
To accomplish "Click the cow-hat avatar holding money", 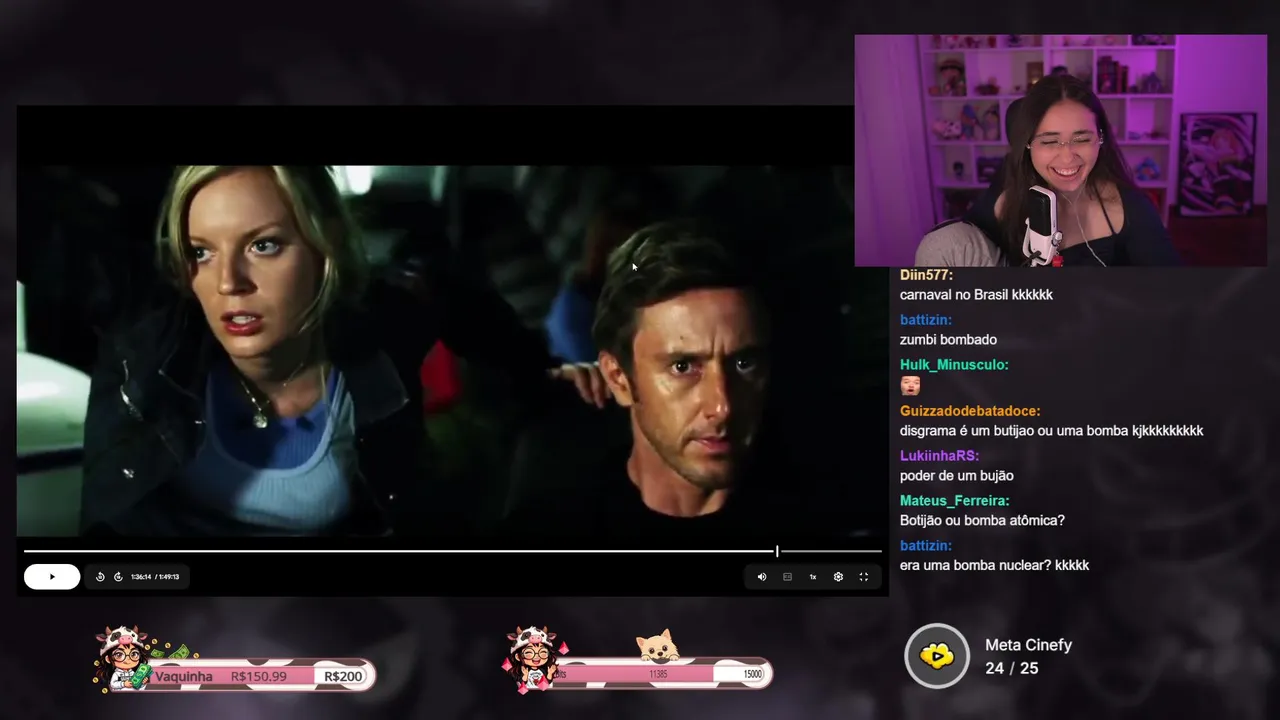I will (125, 658).
